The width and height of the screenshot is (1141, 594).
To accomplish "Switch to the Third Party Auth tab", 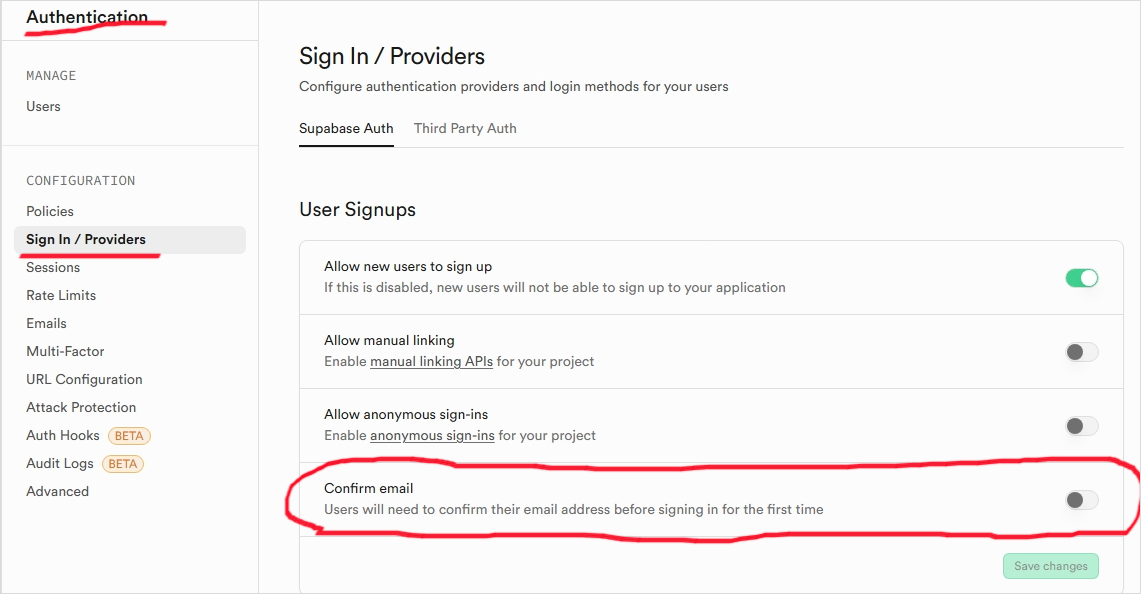I will [465, 128].
